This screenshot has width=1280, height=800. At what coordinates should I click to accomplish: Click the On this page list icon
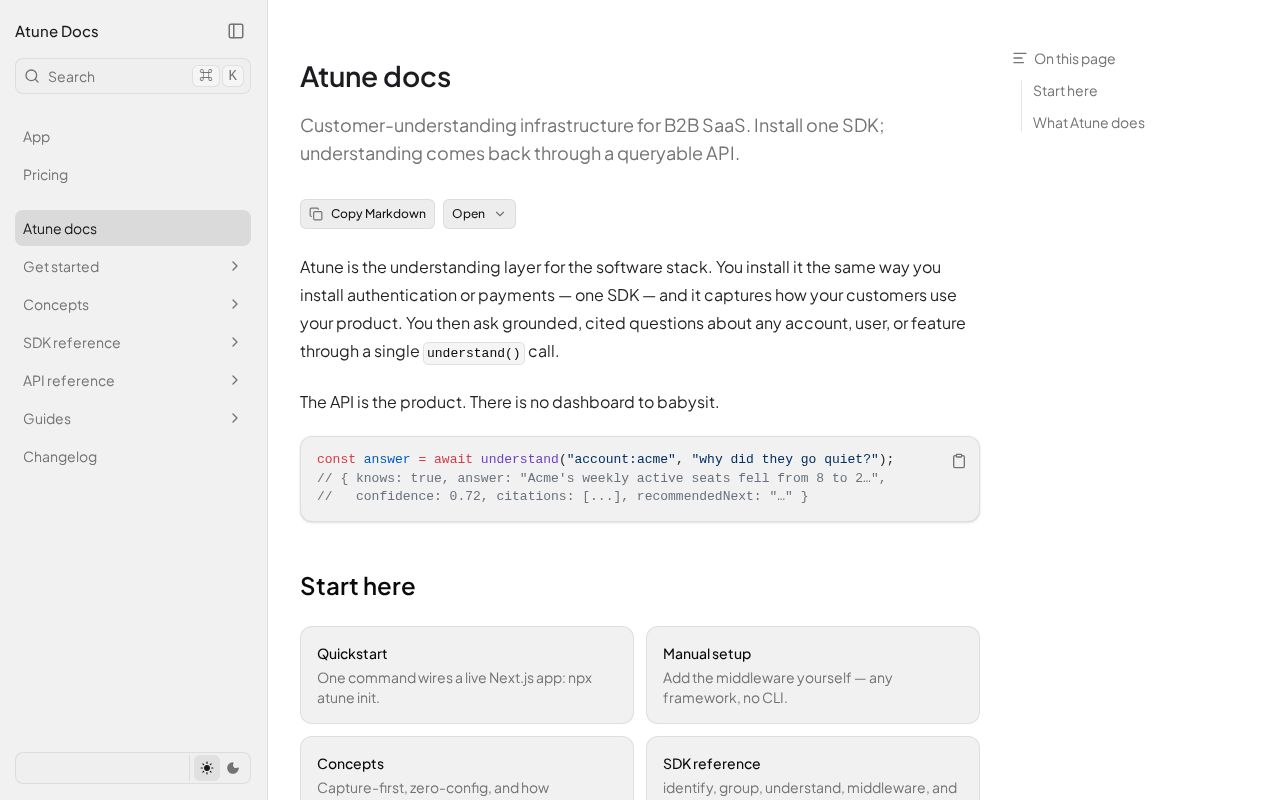pos(1019,58)
